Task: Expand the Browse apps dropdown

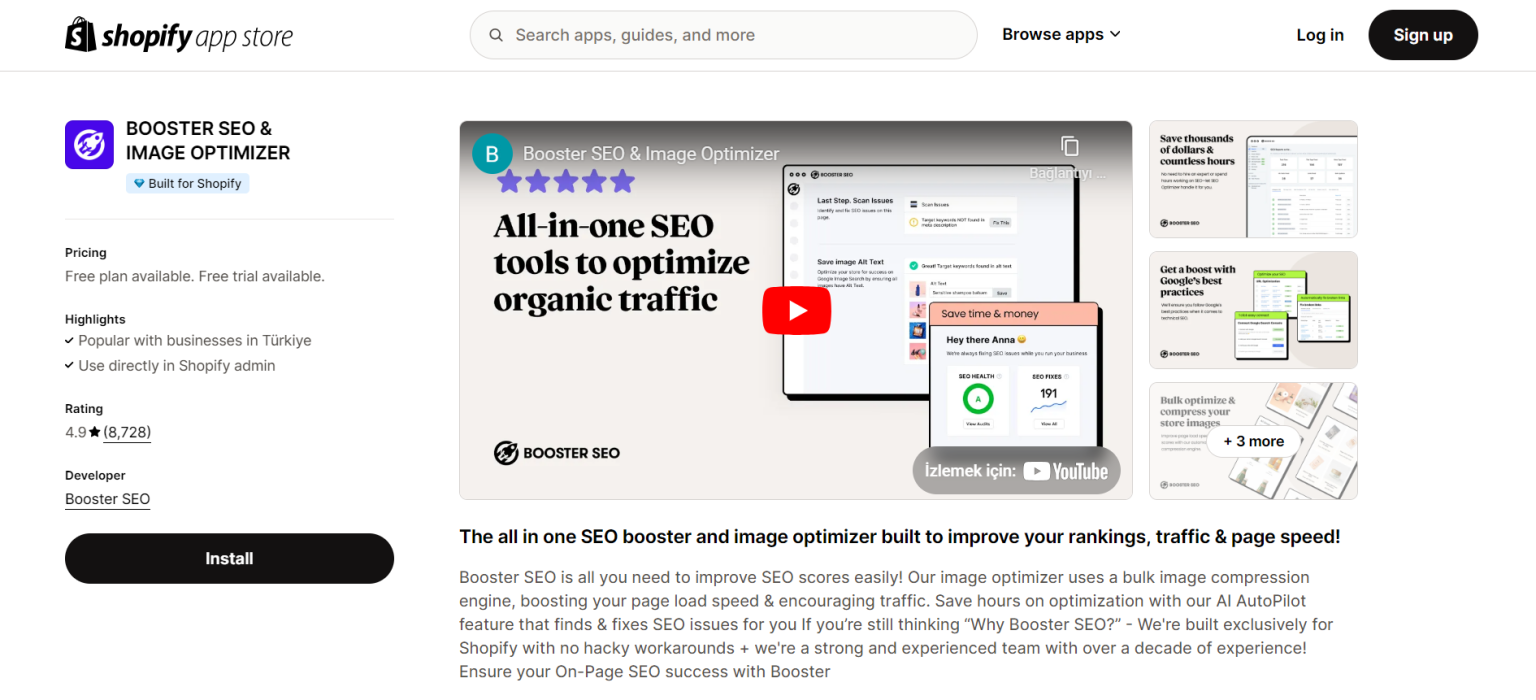Action: click(1061, 35)
